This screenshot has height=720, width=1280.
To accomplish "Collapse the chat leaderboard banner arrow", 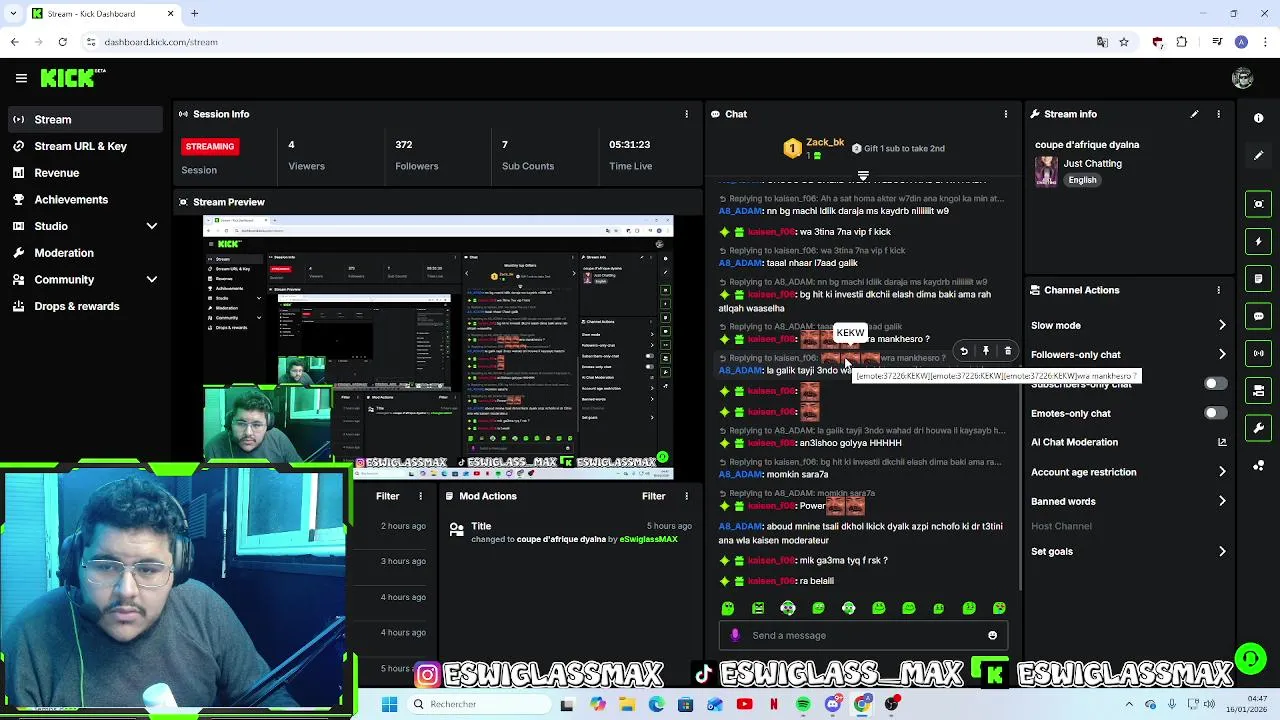I will [x=863, y=176].
